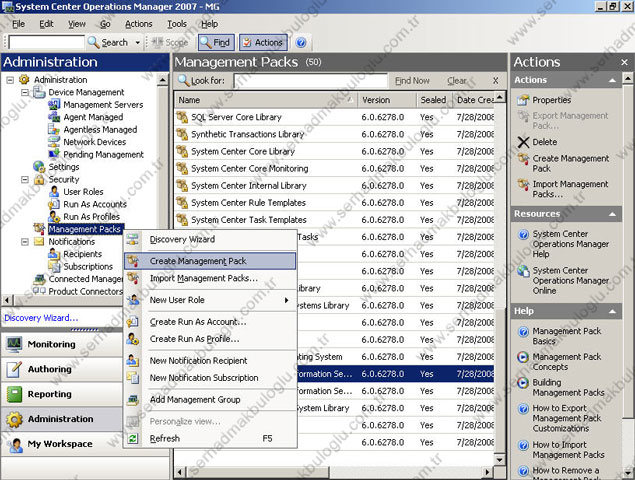Collapse the Resources section header chevron
Viewport: 635px width, 480px height.
click(x=612, y=214)
